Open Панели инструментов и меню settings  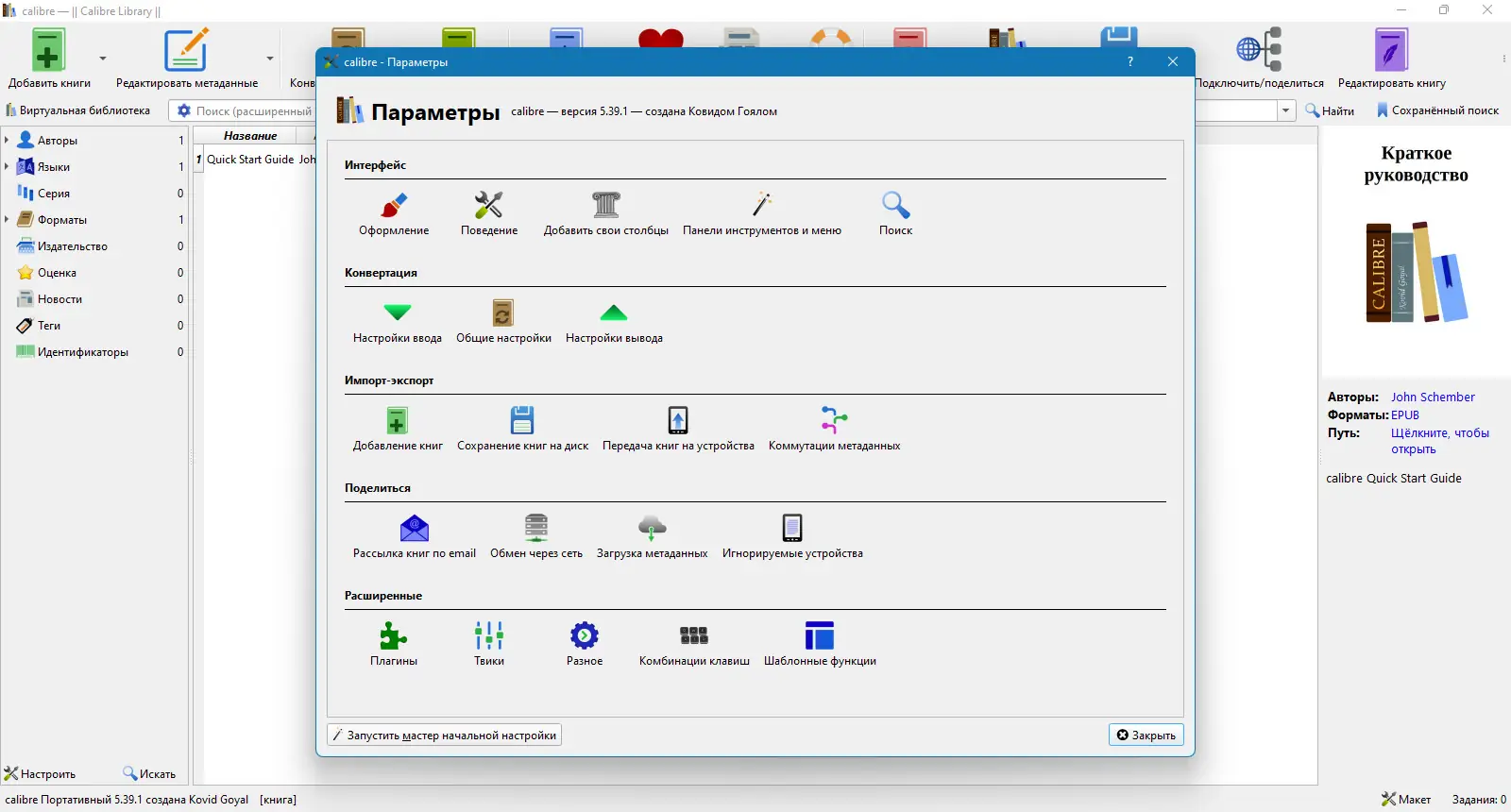click(762, 213)
